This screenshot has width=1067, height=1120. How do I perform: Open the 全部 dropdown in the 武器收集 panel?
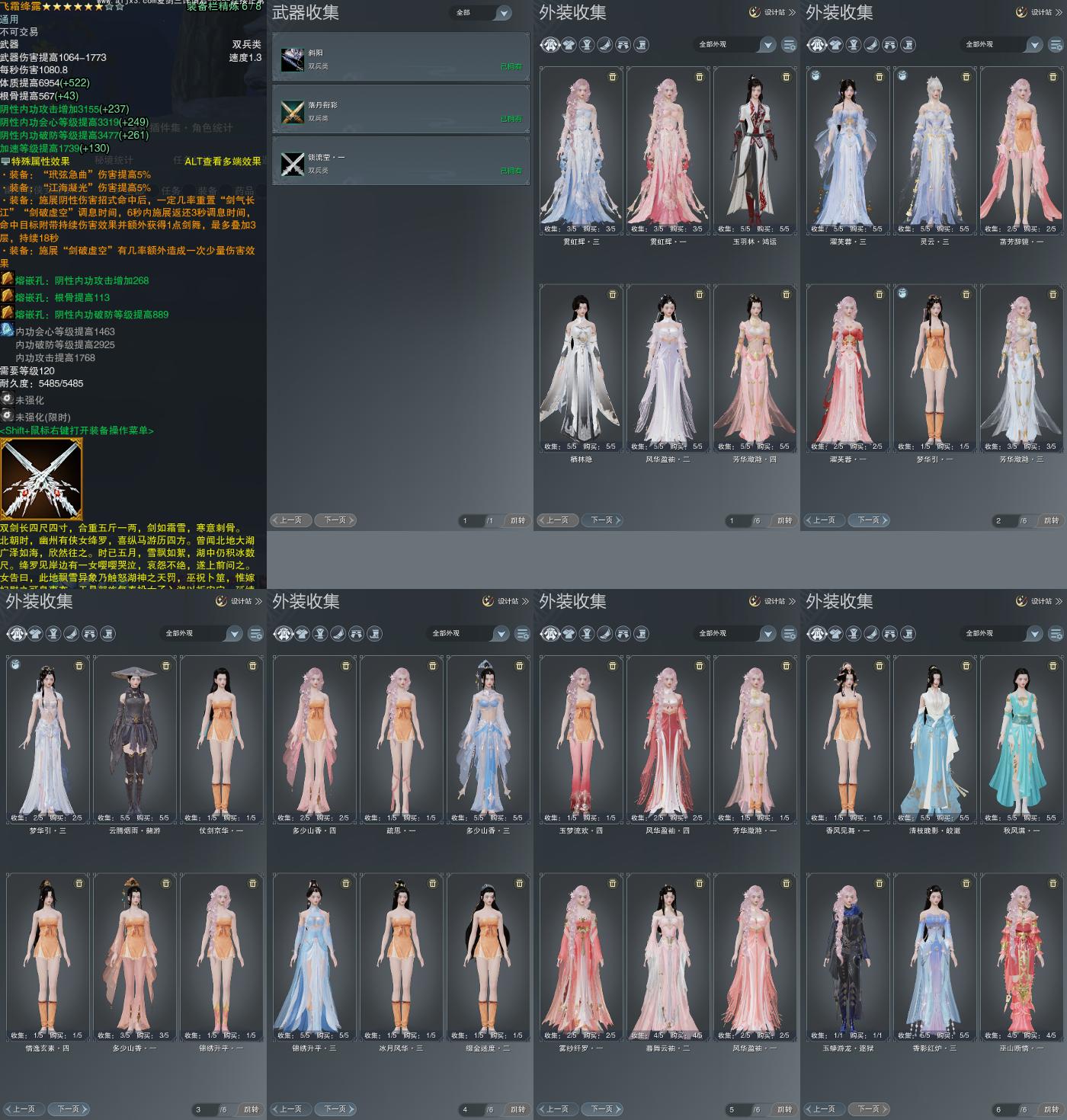click(482, 13)
